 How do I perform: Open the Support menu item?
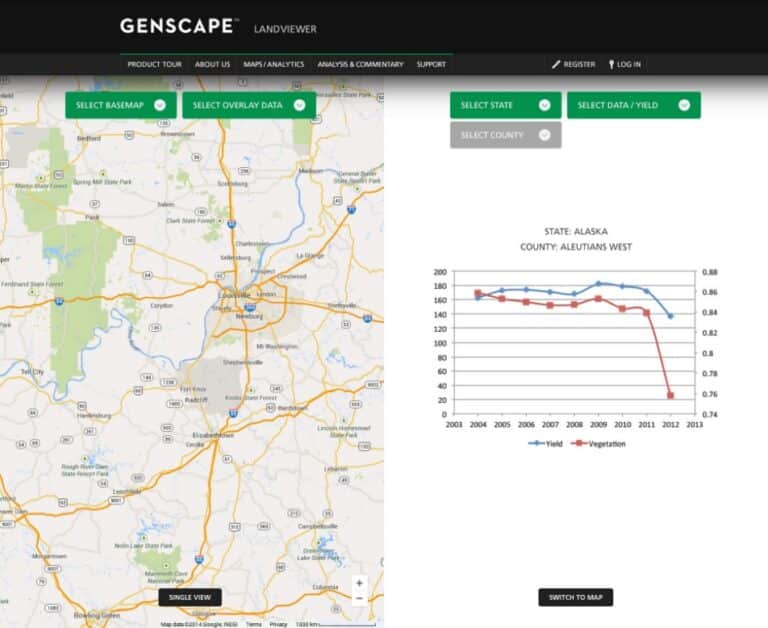(431, 64)
